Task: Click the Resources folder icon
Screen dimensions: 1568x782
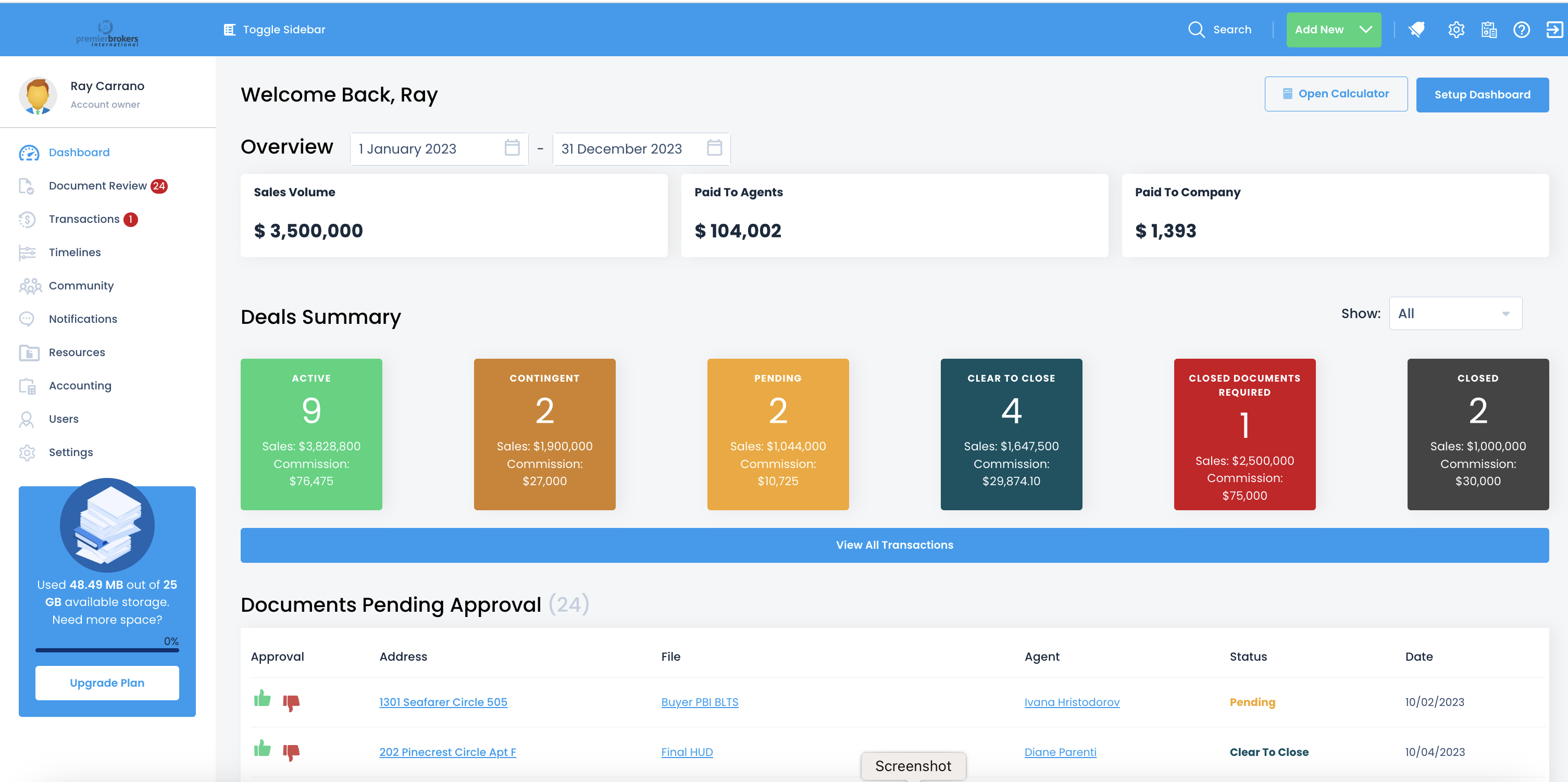Action: [x=29, y=352]
